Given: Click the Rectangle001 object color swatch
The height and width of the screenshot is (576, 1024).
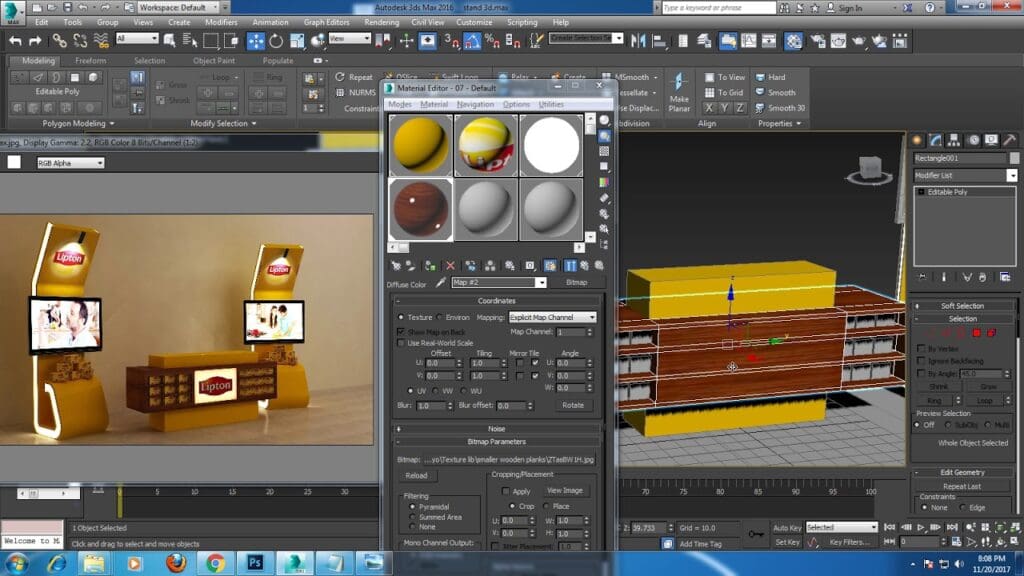Looking at the screenshot, I should (1014, 158).
